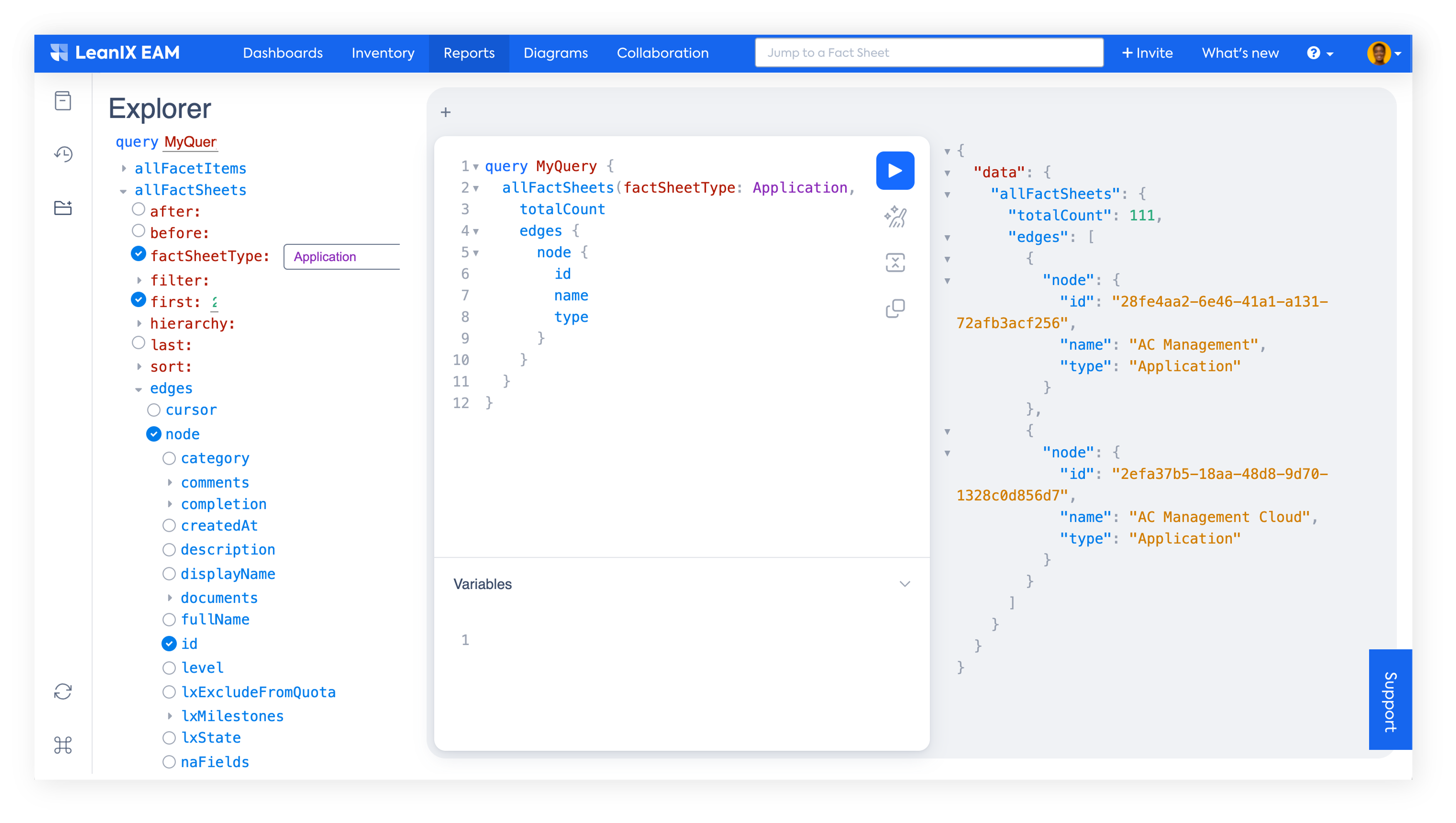Collapse the "data" object in results

[947, 173]
